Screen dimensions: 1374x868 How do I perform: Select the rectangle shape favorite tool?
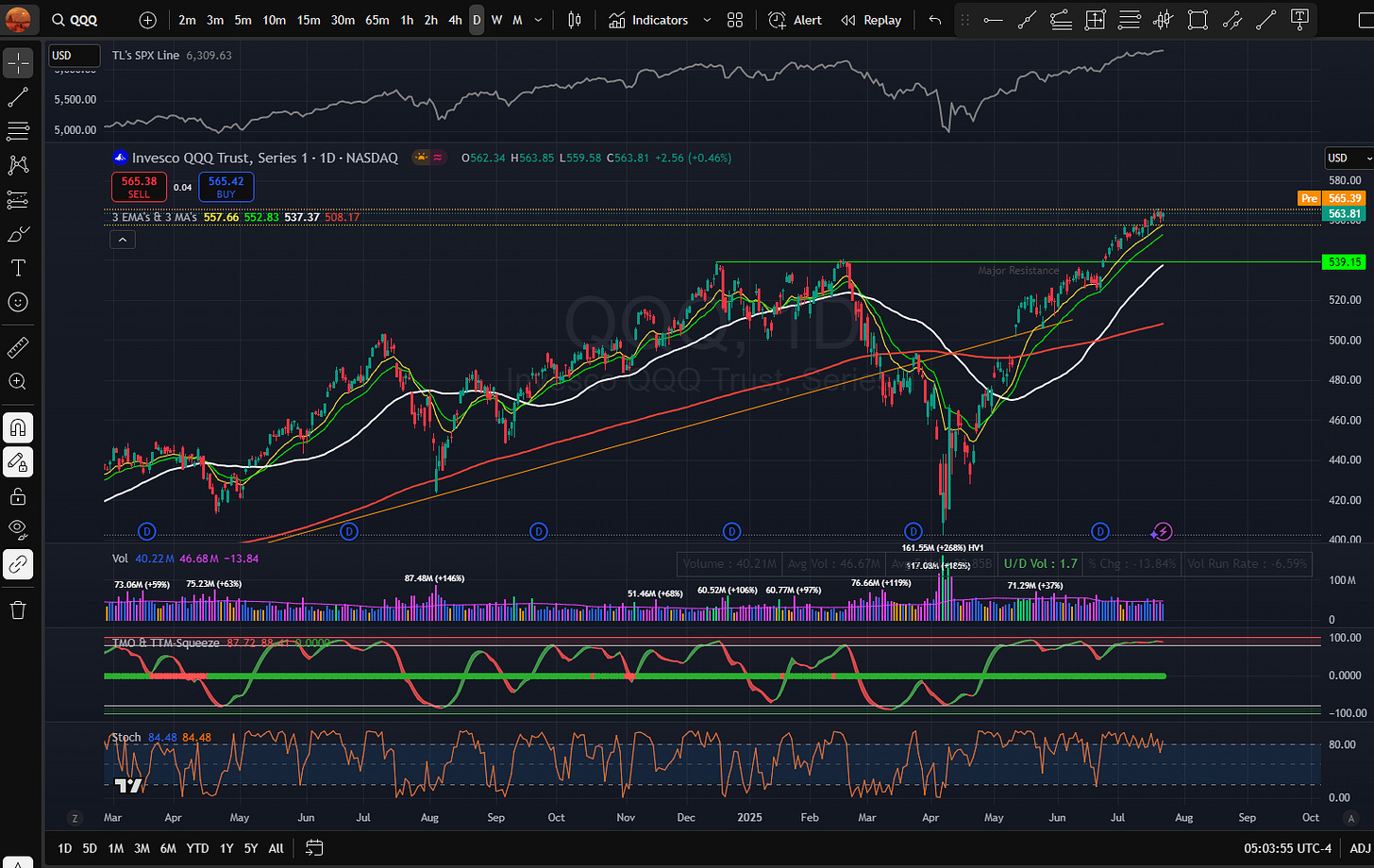[1198, 20]
